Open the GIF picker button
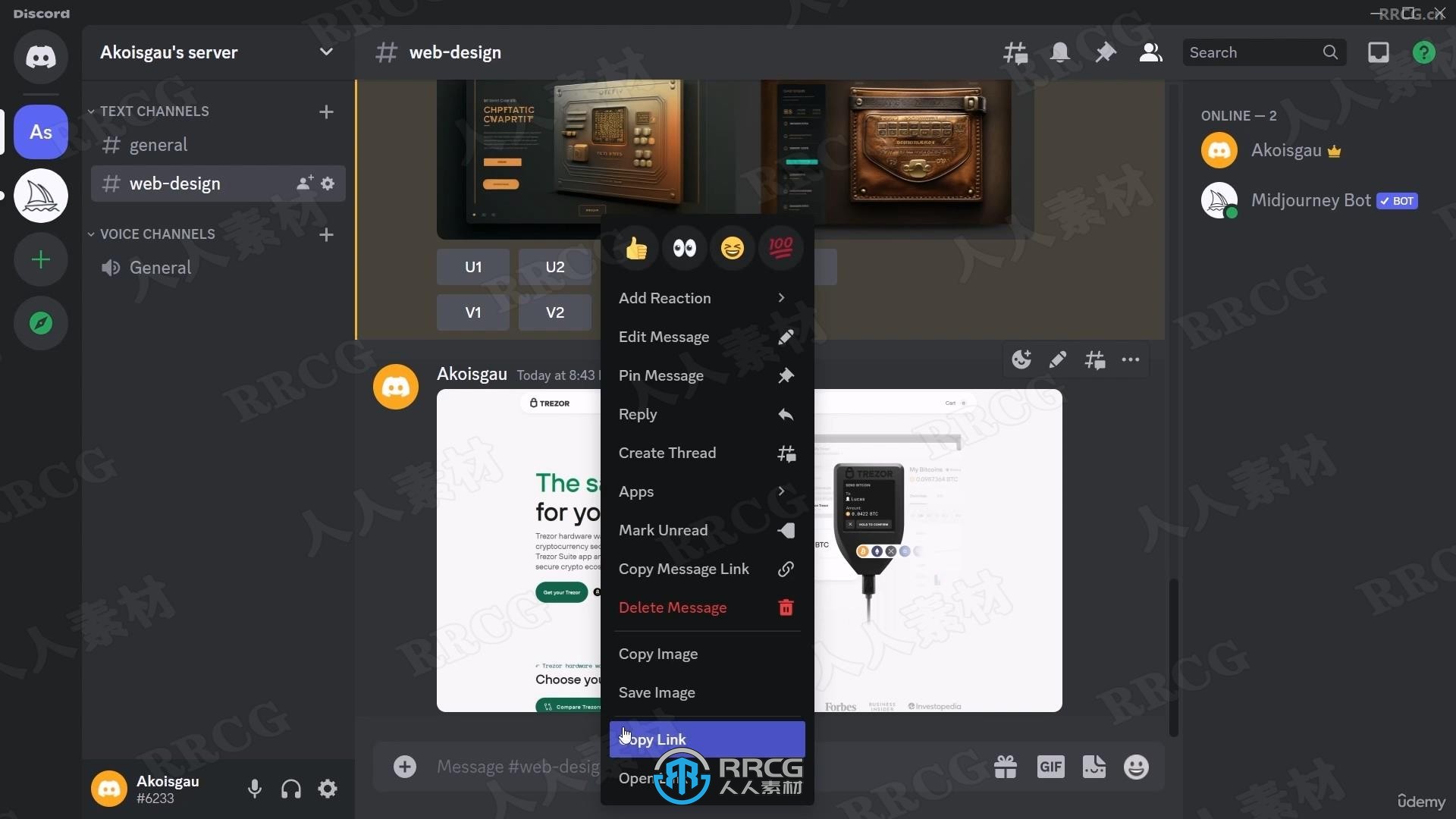The height and width of the screenshot is (819, 1456). tap(1050, 767)
